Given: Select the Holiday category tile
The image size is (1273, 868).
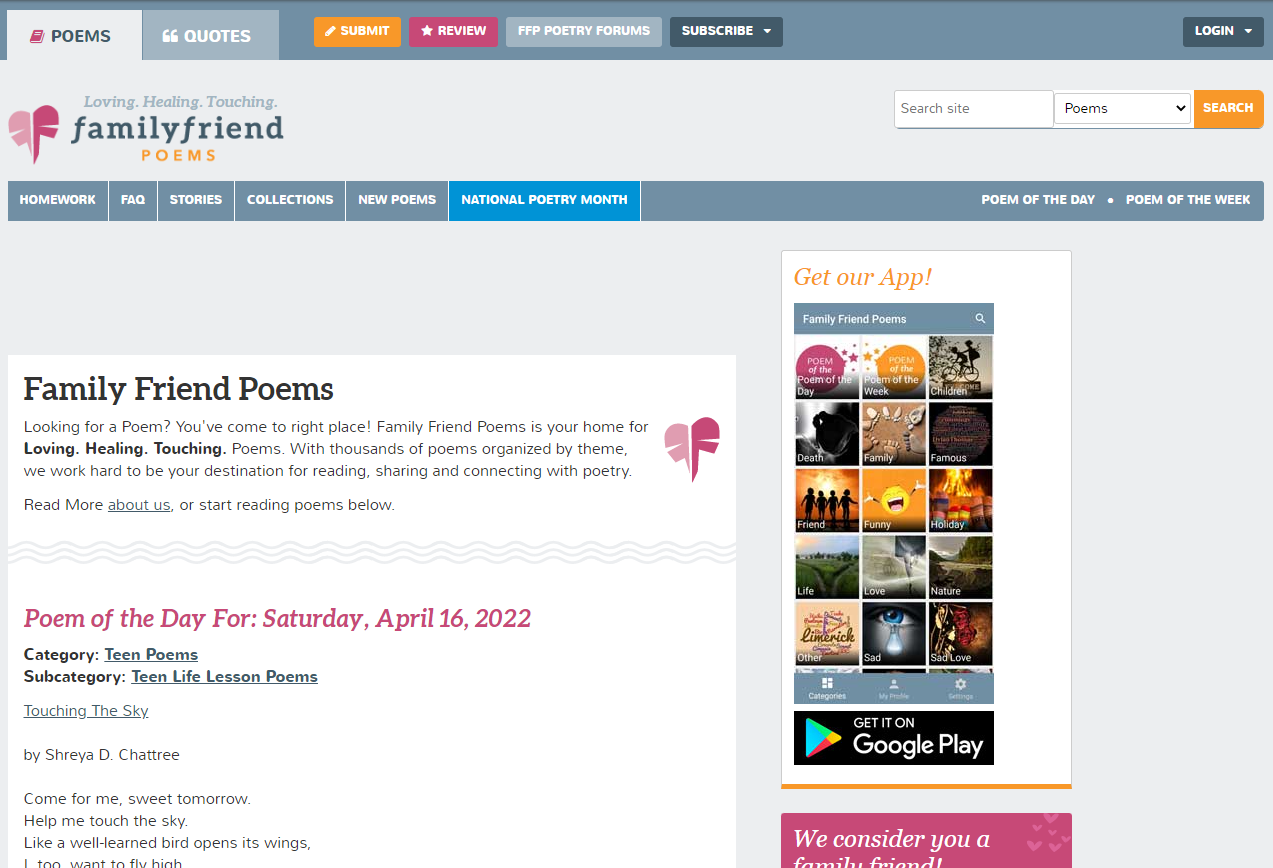Looking at the screenshot, I should (960, 500).
